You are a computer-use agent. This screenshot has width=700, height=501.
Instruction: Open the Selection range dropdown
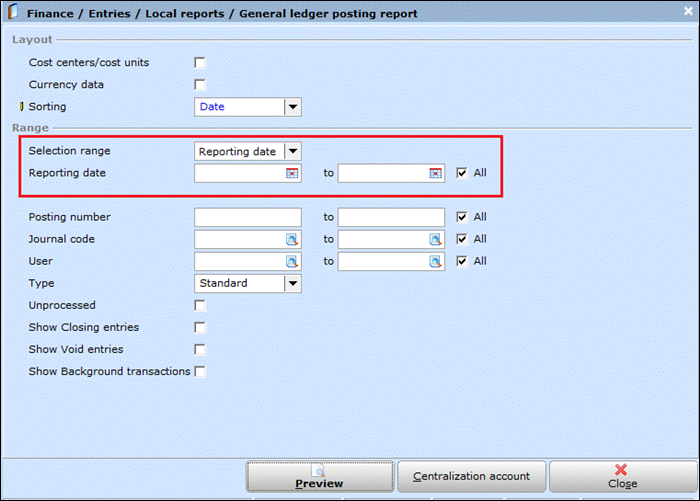pos(293,151)
